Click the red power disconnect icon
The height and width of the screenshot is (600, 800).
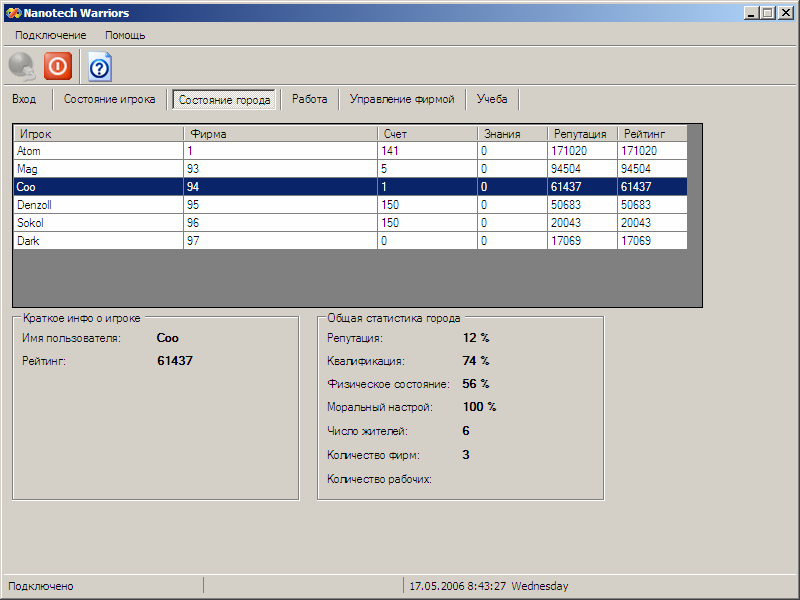[58, 66]
